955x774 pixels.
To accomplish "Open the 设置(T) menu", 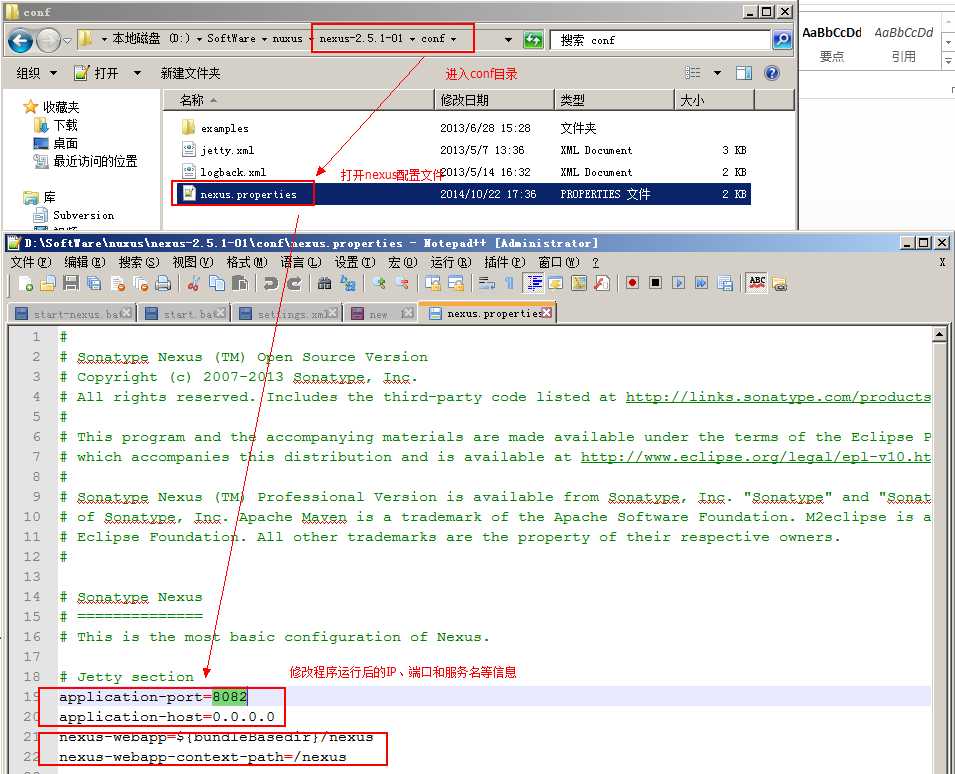I will (x=354, y=262).
